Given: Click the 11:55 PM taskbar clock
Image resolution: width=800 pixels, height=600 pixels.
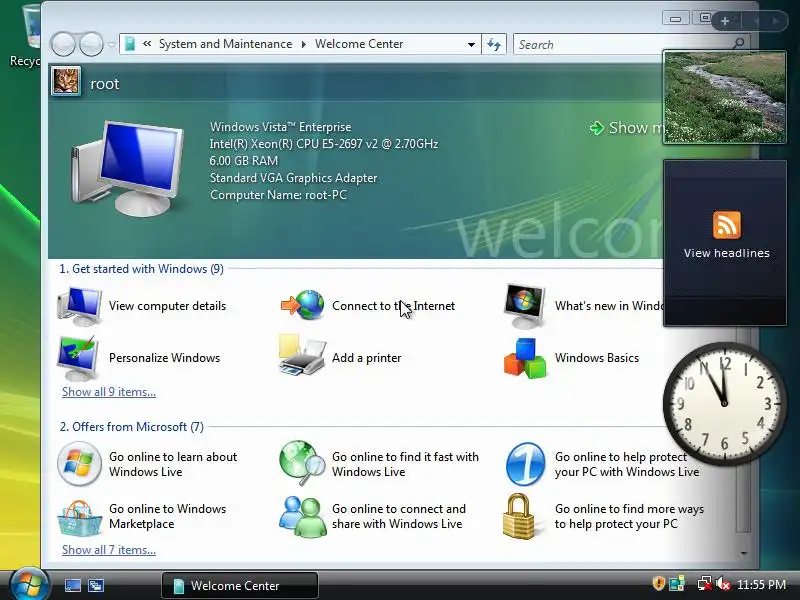Looking at the screenshot, I should 761,584.
